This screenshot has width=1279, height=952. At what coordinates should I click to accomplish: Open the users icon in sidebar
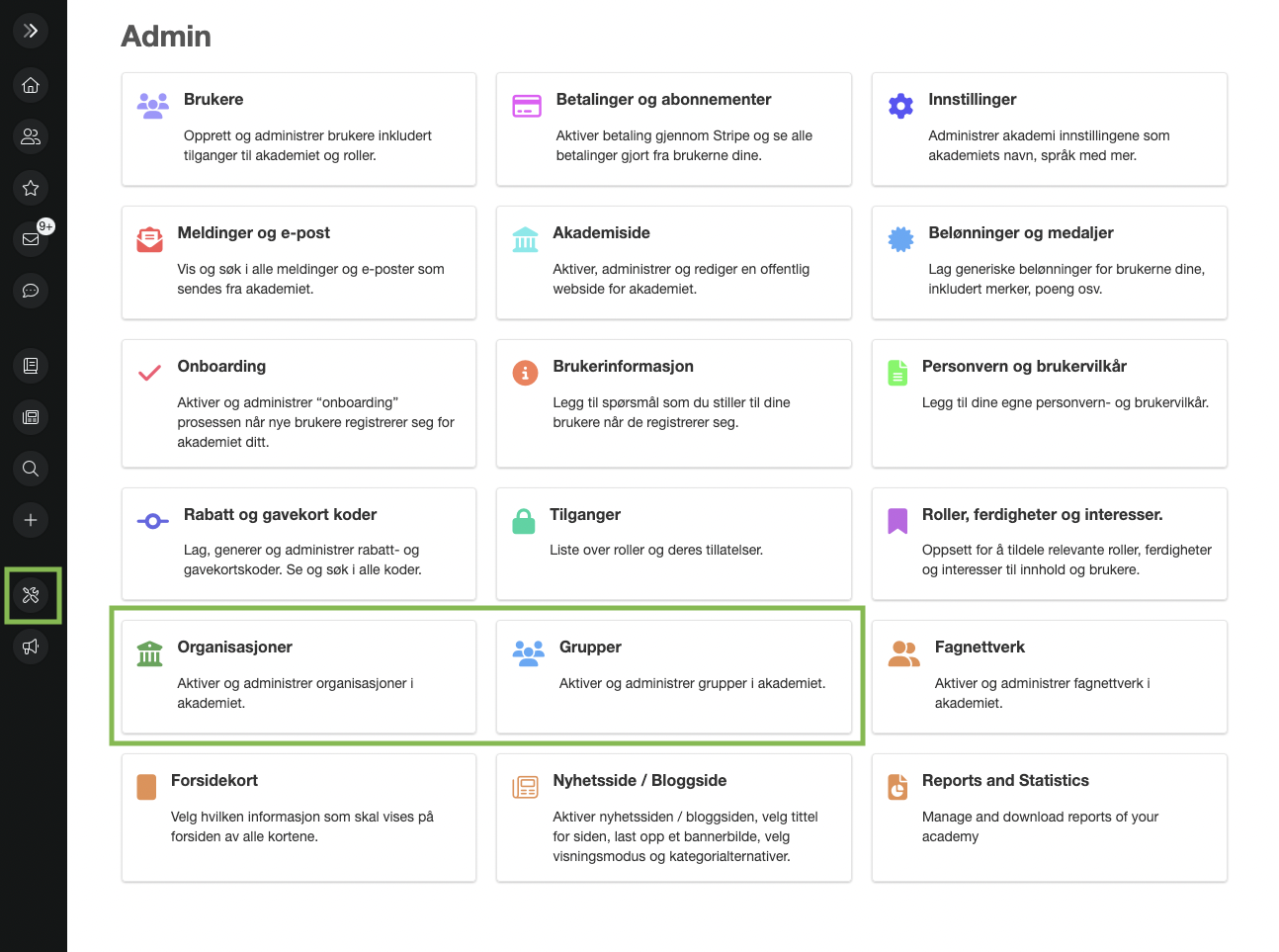click(31, 136)
